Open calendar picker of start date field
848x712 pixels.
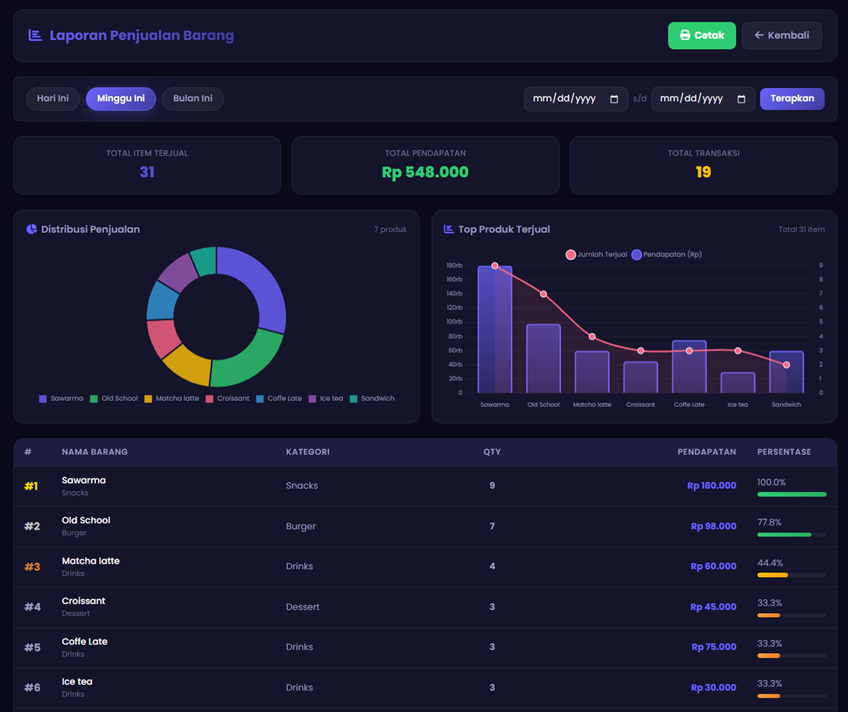point(614,99)
